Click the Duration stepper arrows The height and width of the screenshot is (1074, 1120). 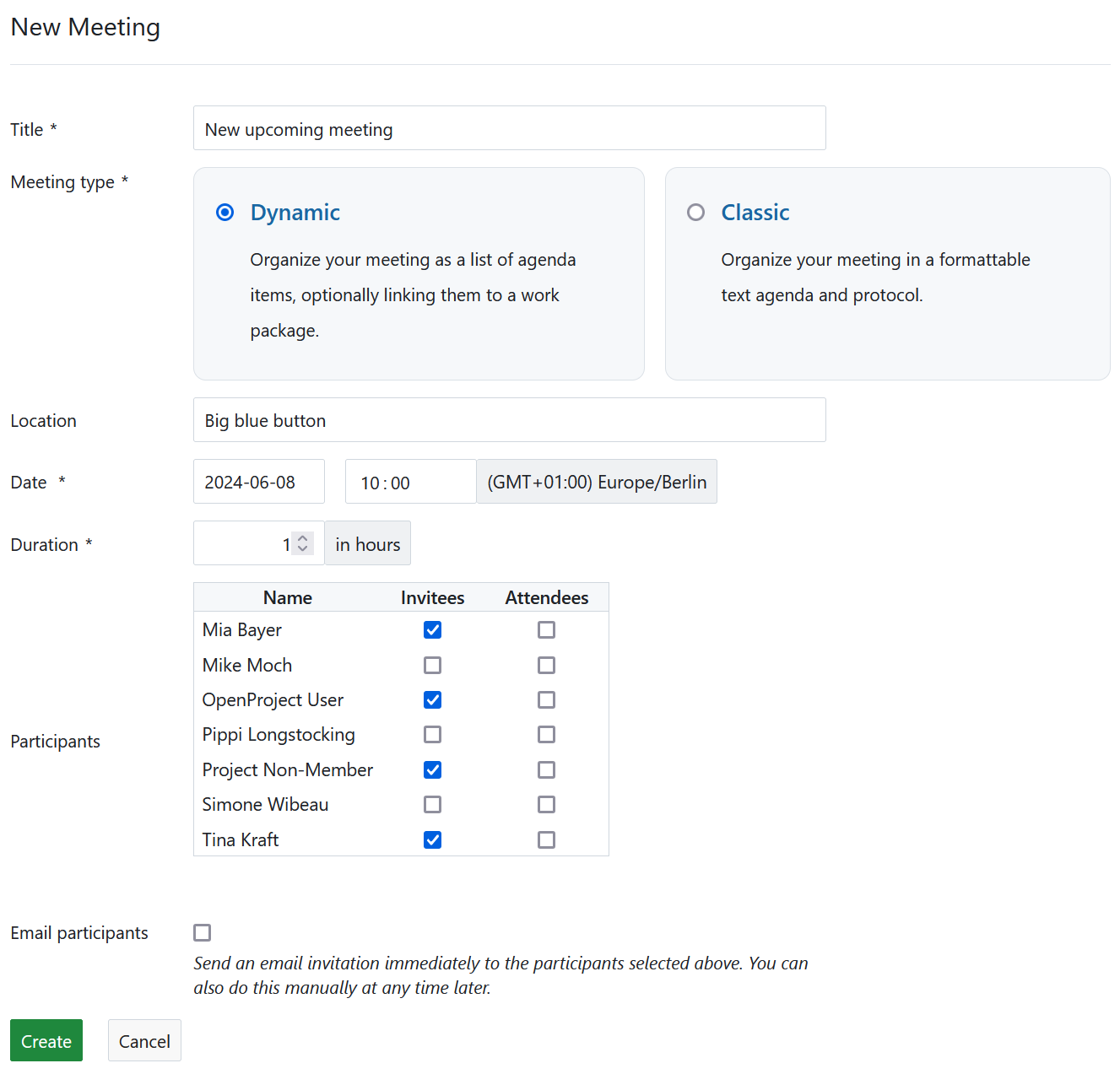click(303, 543)
